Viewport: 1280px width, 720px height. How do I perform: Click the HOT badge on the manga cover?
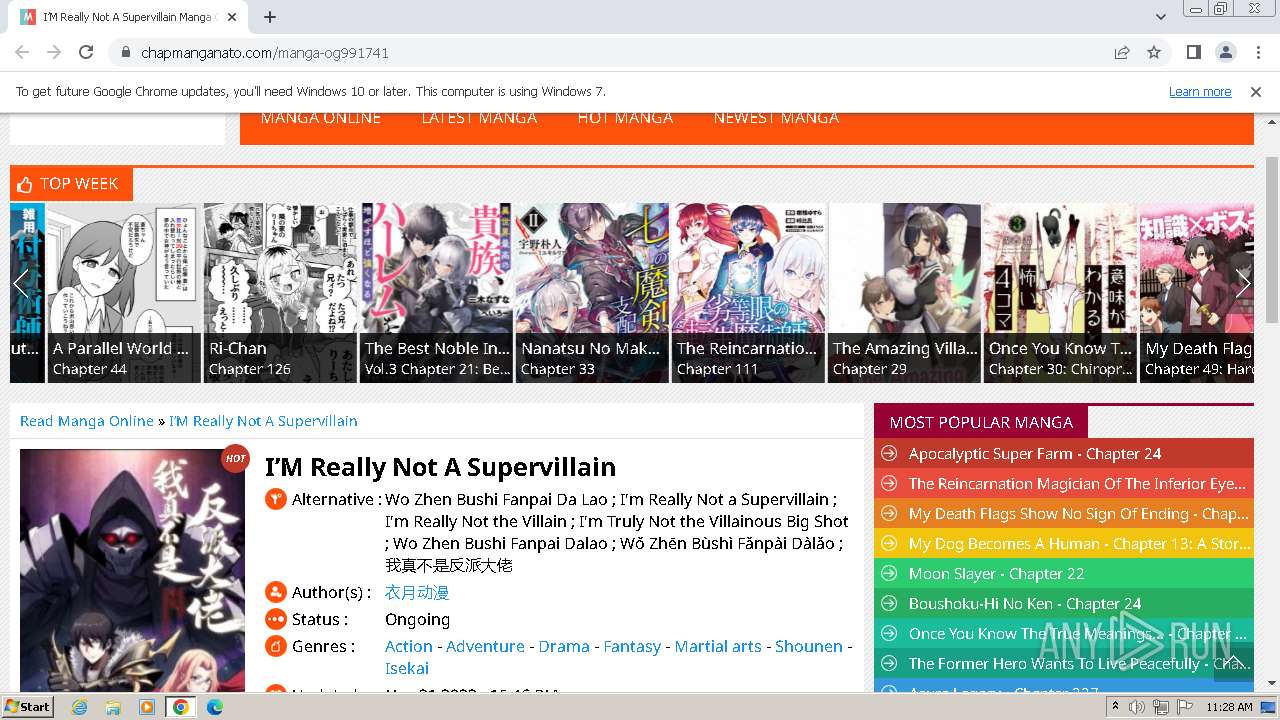(x=235, y=458)
